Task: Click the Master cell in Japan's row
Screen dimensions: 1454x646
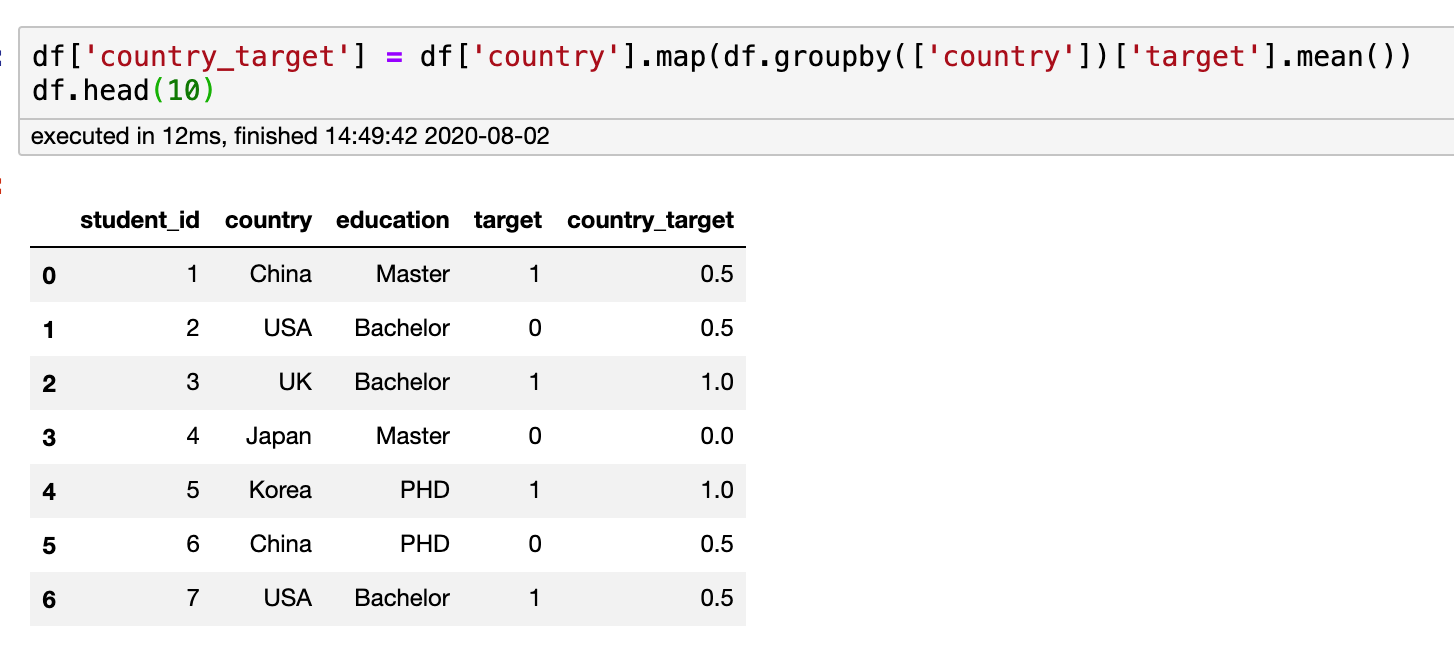Action: tap(412, 436)
